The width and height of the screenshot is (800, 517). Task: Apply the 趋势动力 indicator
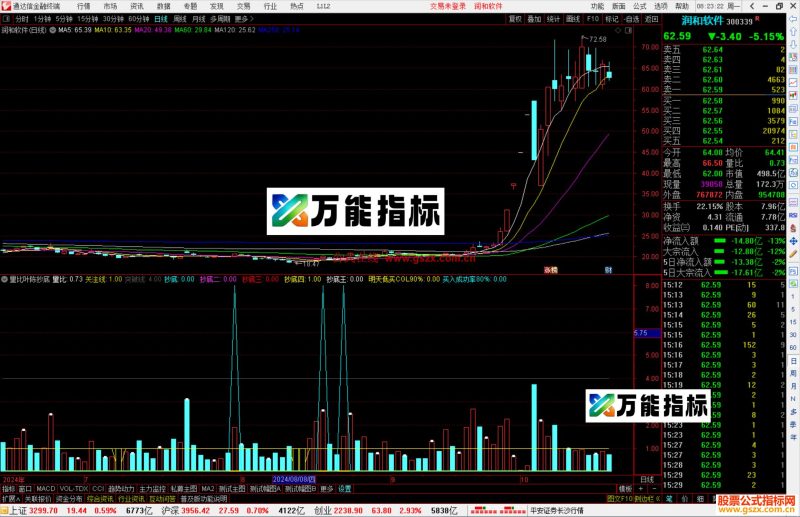click(x=121, y=489)
